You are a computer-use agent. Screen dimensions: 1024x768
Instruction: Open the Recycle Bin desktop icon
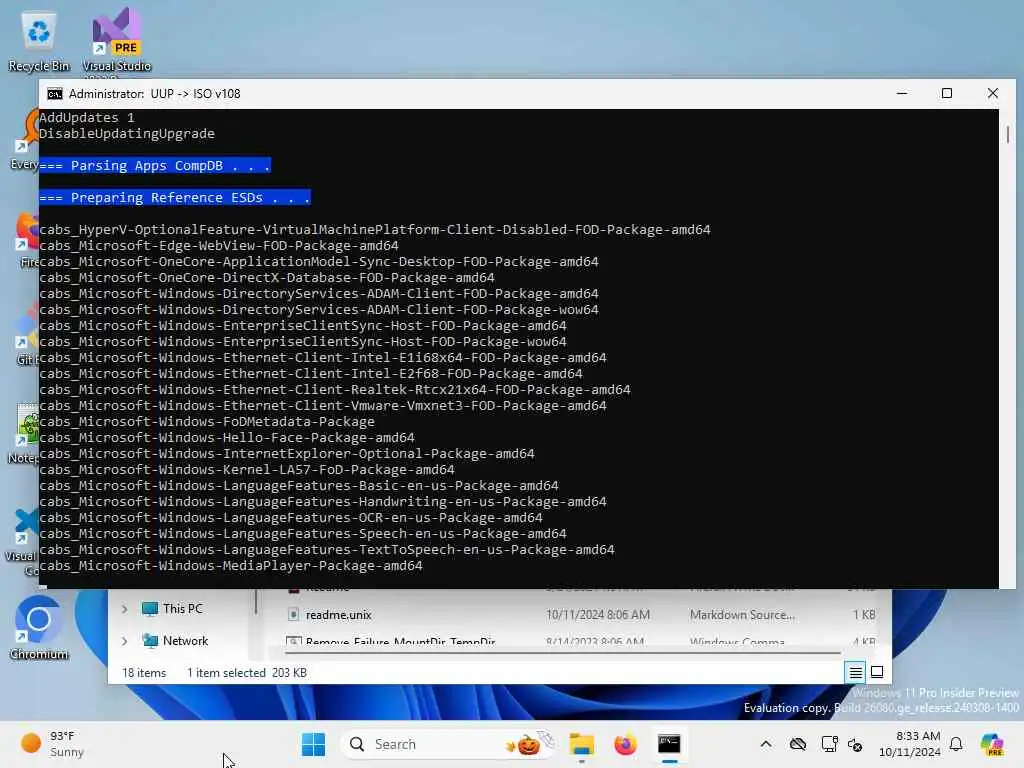point(39,40)
